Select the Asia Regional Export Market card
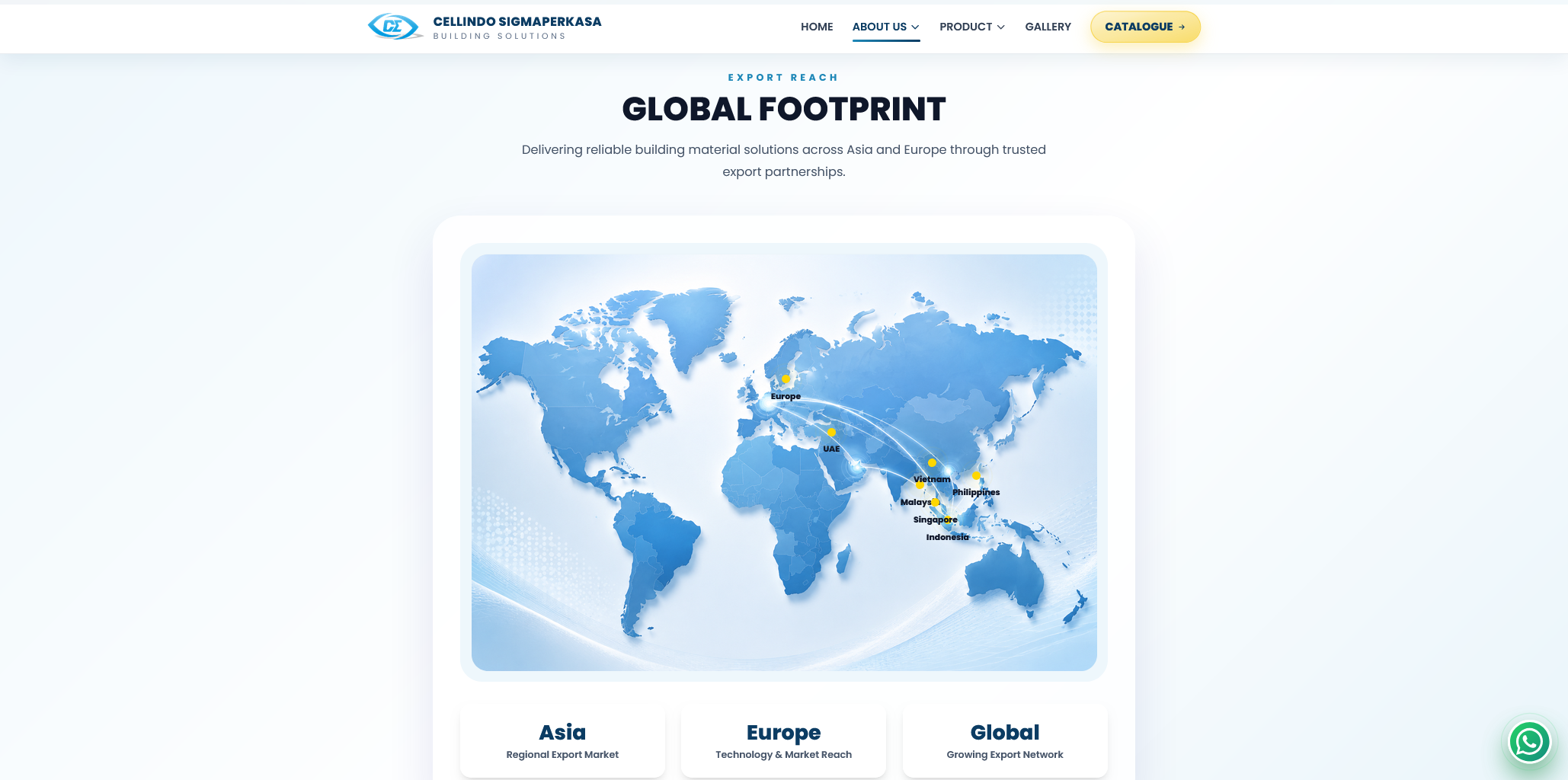The image size is (1568, 780). tap(562, 740)
